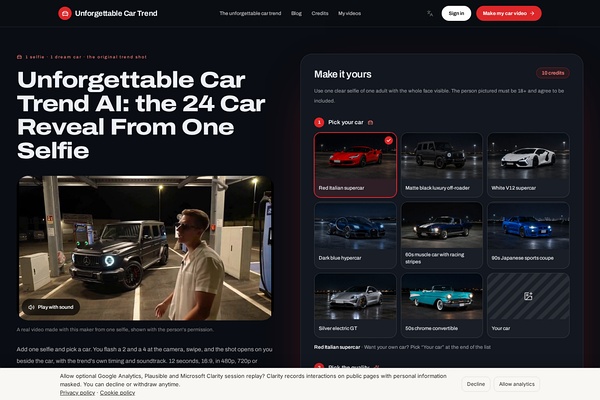Click the 10 credits badge
Image resolution: width=600 pixels, height=400 pixels.
tap(553, 73)
